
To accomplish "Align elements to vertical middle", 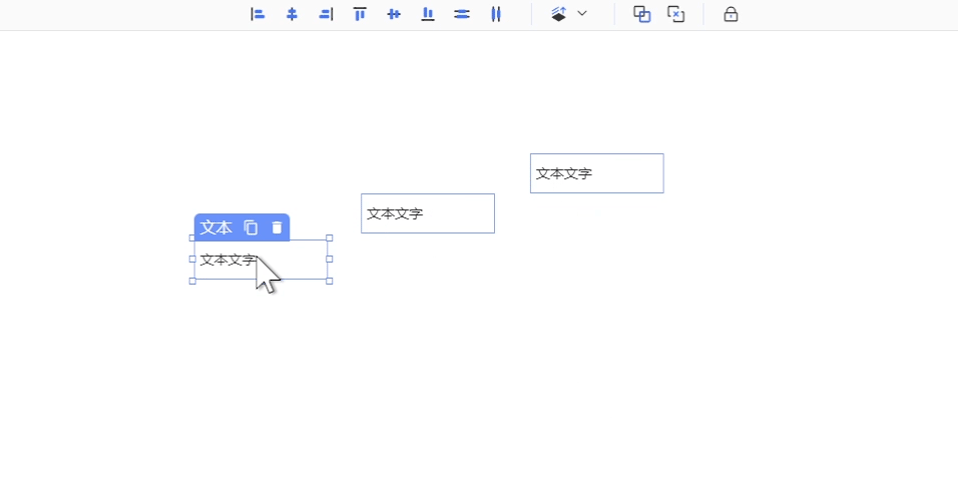I will [394, 14].
